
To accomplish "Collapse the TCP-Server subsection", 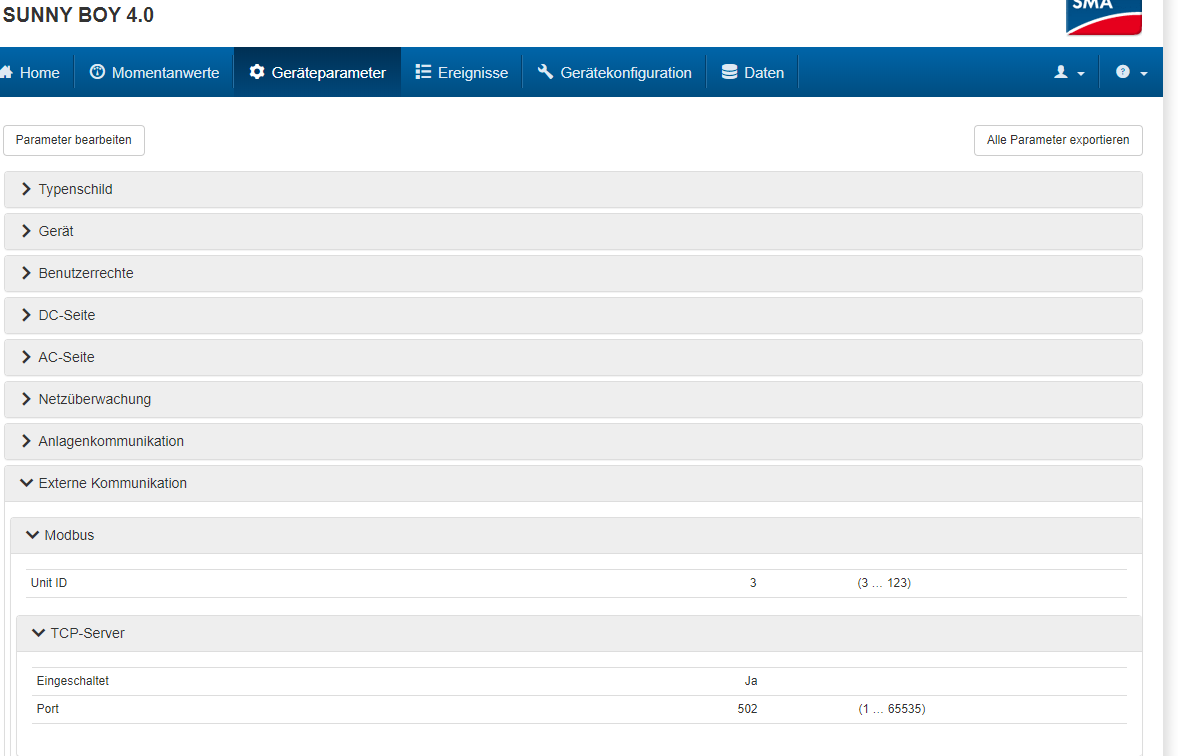I will click(x=579, y=633).
